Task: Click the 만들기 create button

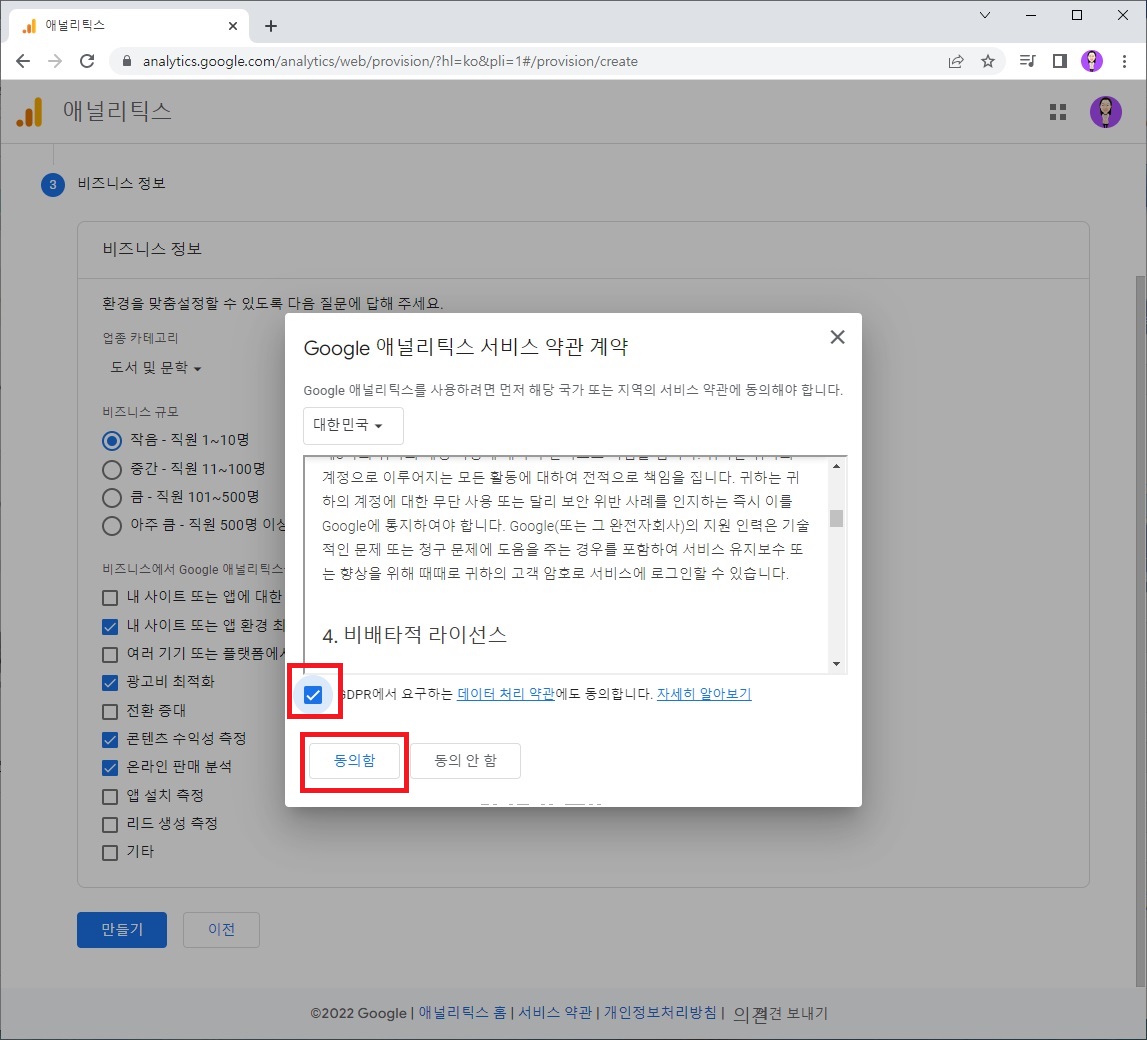Action: point(122,930)
